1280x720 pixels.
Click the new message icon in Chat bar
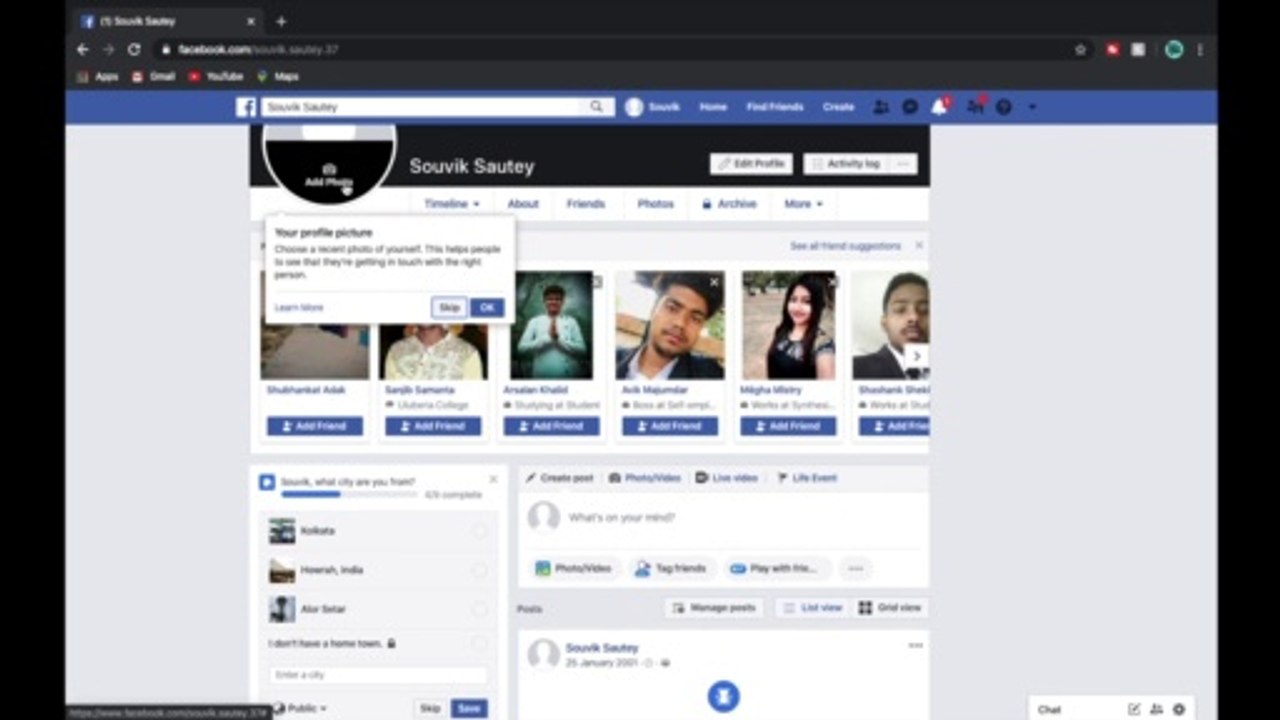[x=1134, y=709]
